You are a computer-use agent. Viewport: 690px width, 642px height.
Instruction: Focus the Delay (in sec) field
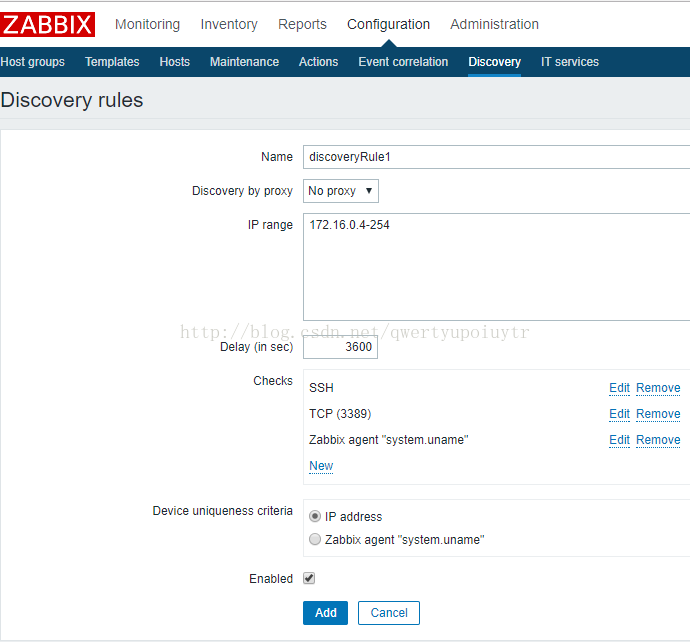340,347
